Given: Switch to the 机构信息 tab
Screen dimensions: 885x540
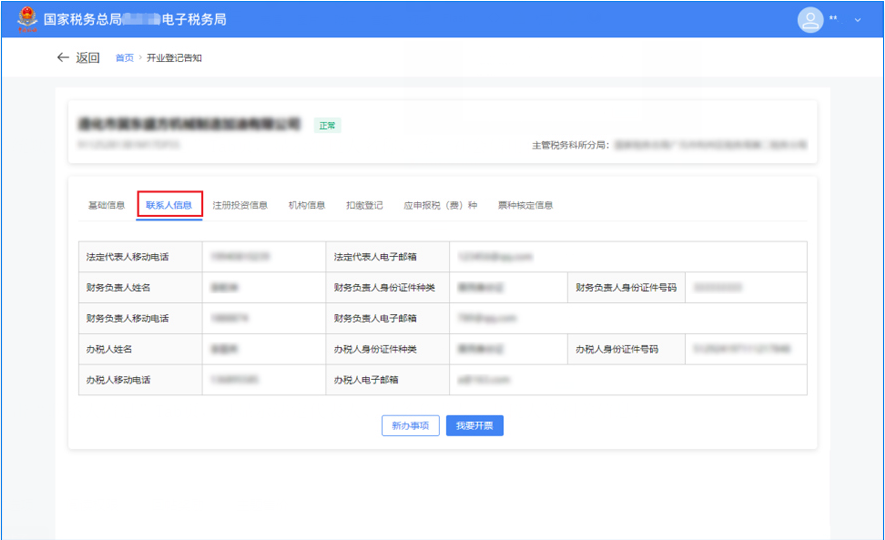Looking at the screenshot, I should (x=307, y=205).
